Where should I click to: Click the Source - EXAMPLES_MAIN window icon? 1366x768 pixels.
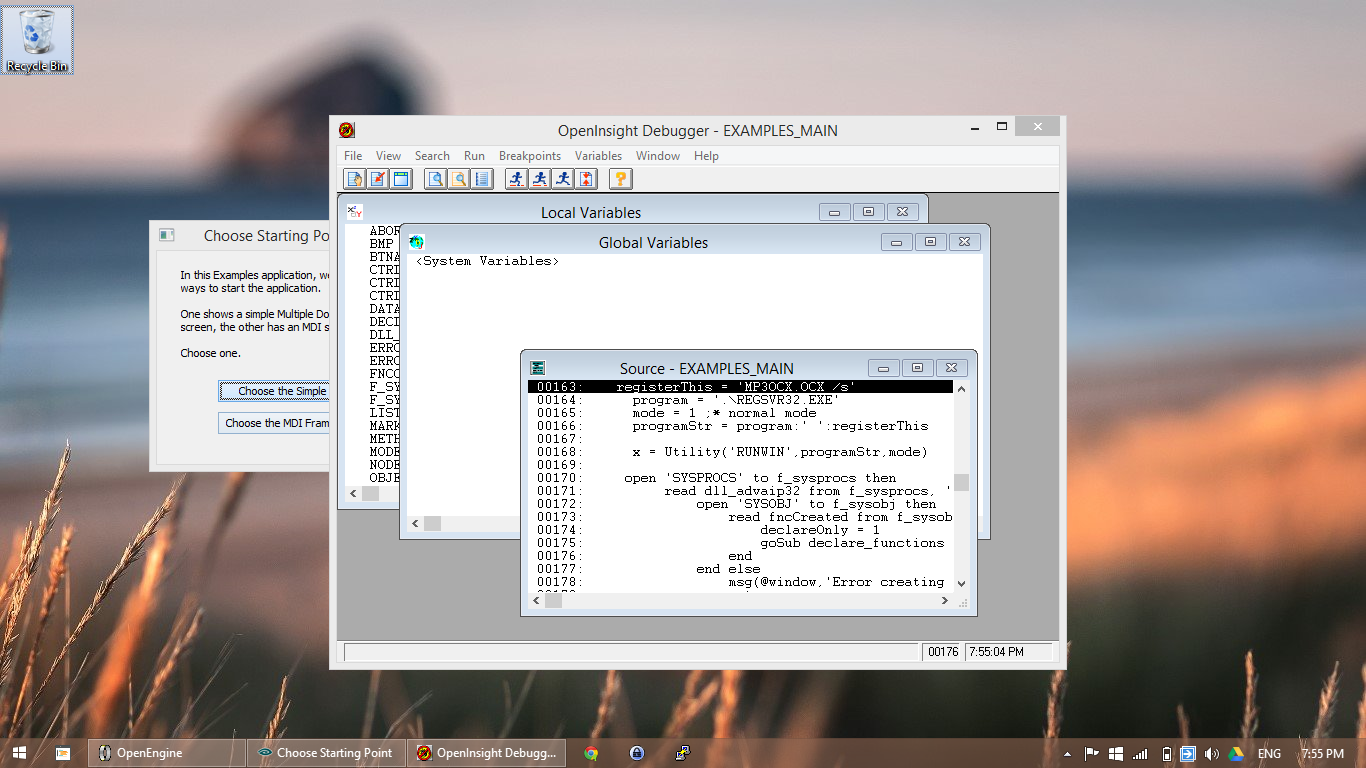coord(538,368)
